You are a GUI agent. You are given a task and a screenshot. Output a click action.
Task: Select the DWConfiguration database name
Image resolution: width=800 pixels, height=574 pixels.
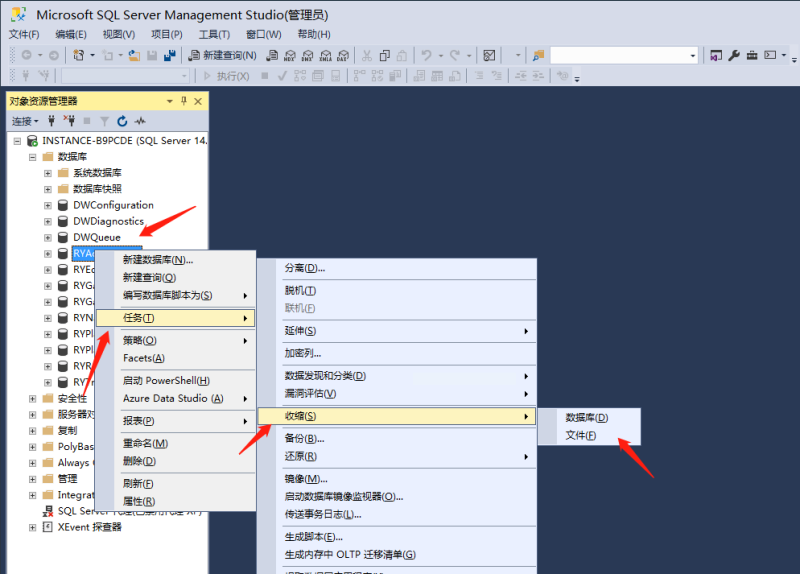(113, 205)
